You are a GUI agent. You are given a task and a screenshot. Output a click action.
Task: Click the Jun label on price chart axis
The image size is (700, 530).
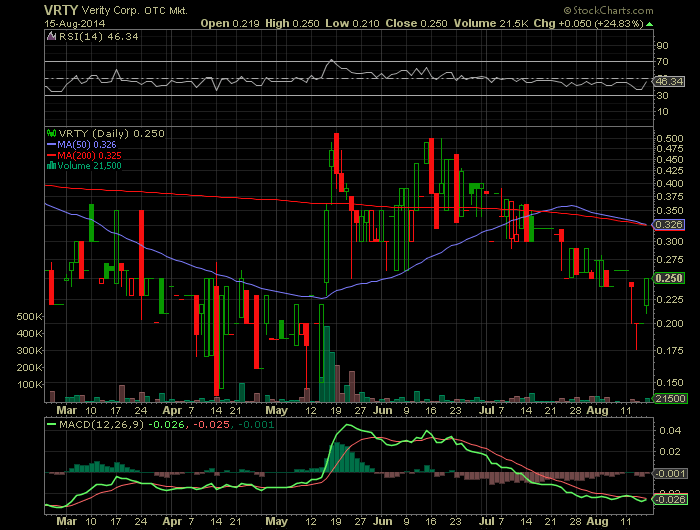(x=382, y=410)
